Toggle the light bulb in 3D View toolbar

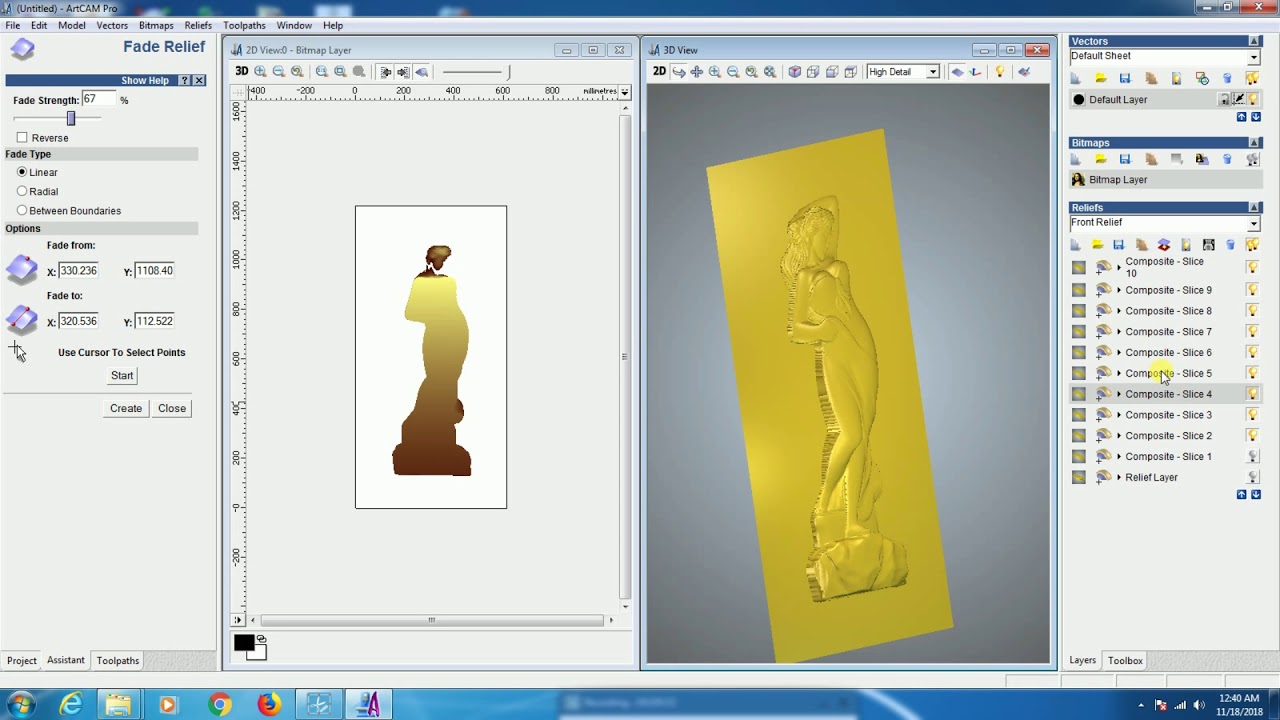[x=999, y=71]
